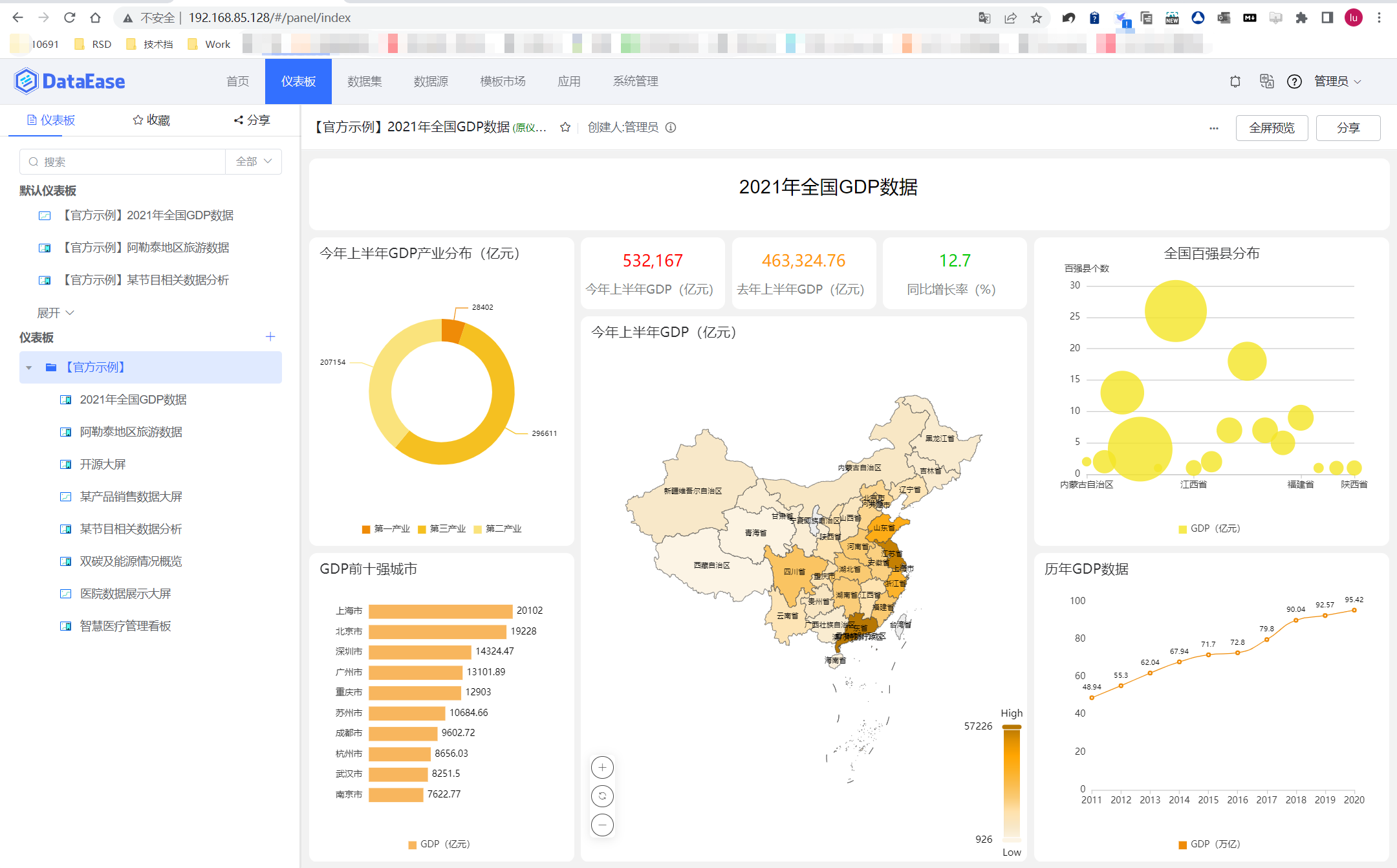Open 双碳及能源情况概览 dashboard
The height and width of the screenshot is (868, 1397).
click(x=131, y=561)
